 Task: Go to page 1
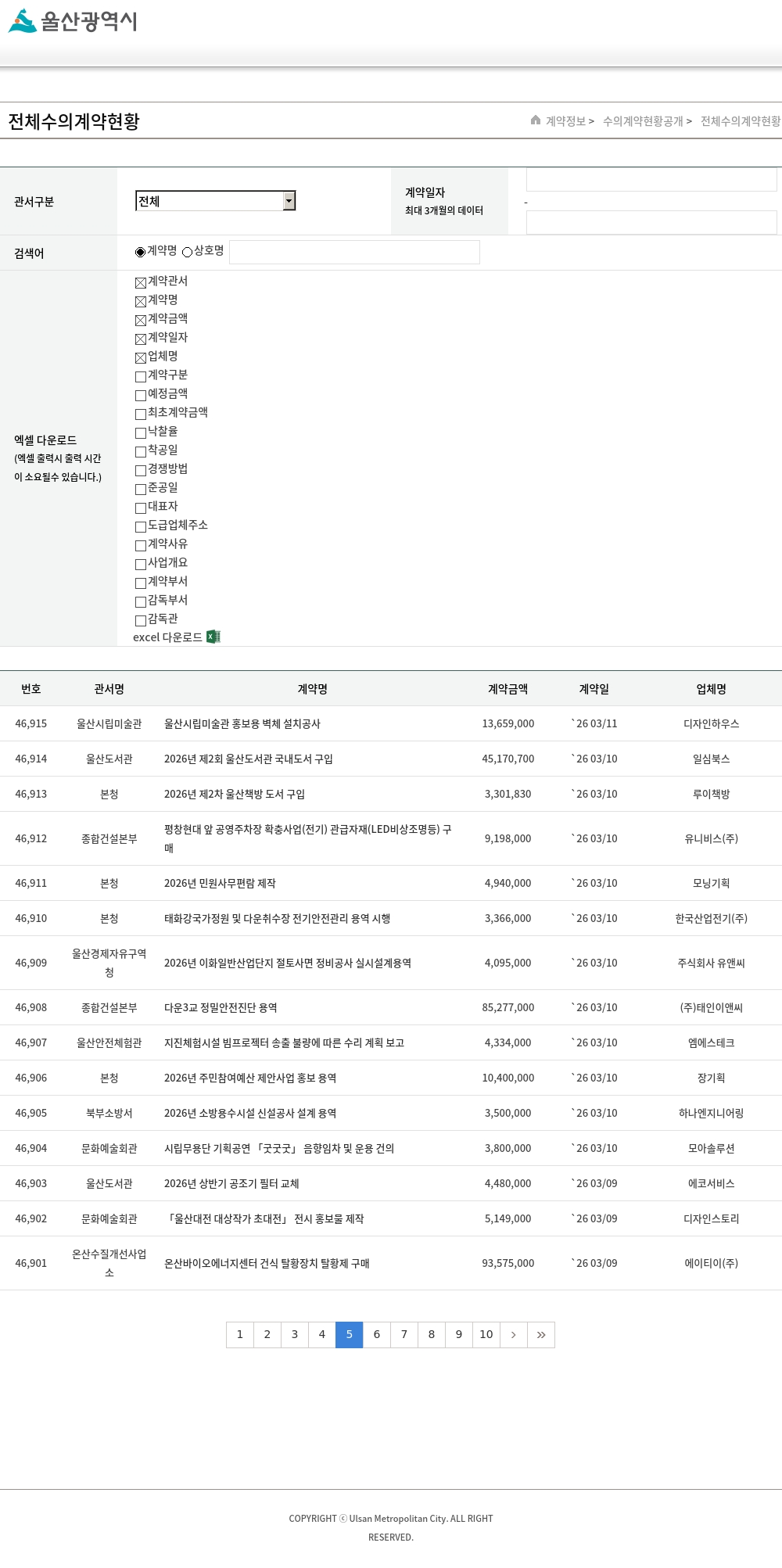pyautogui.click(x=240, y=1335)
